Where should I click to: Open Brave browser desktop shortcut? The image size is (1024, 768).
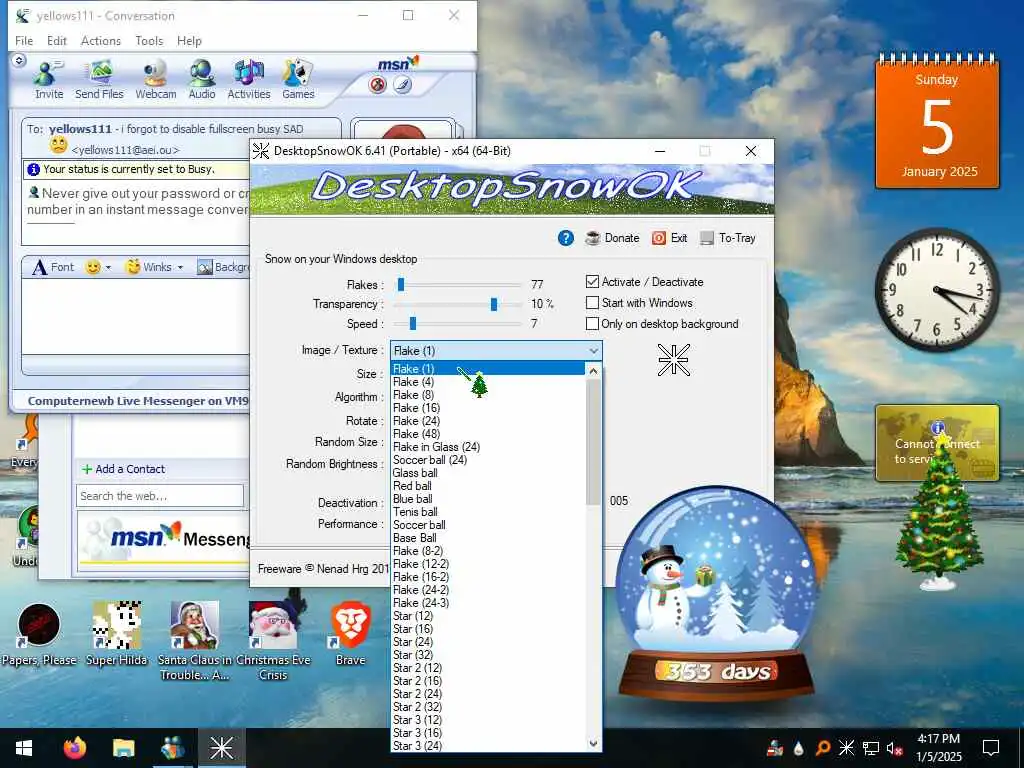point(351,635)
